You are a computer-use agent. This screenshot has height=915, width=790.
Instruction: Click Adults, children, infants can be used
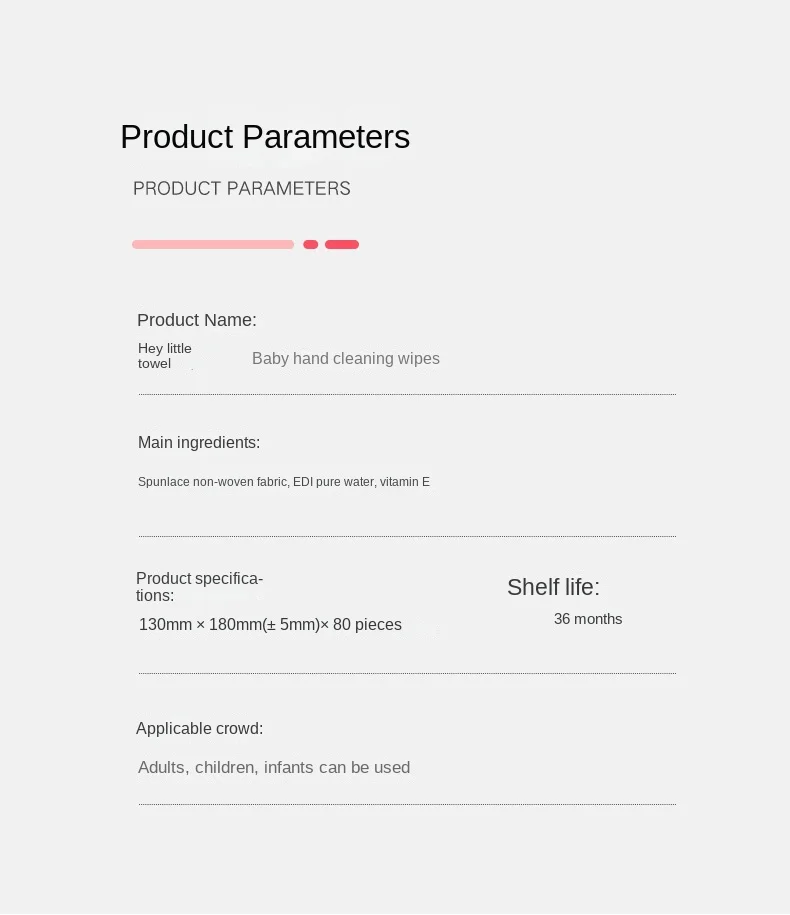[274, 767]
